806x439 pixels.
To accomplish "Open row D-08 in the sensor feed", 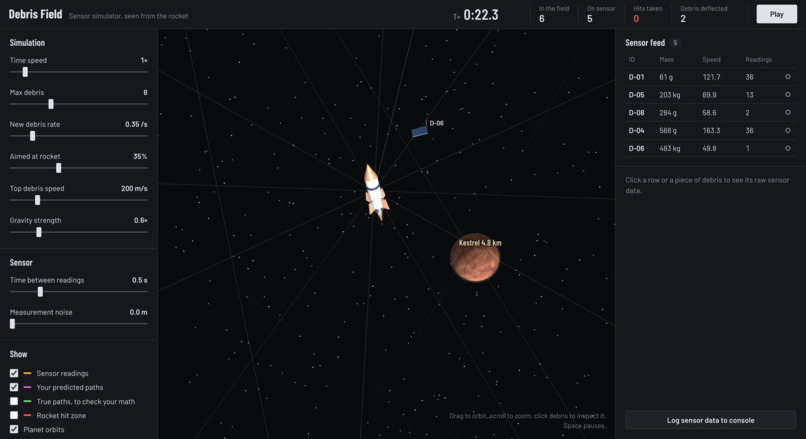I will (x=710, y=113).
